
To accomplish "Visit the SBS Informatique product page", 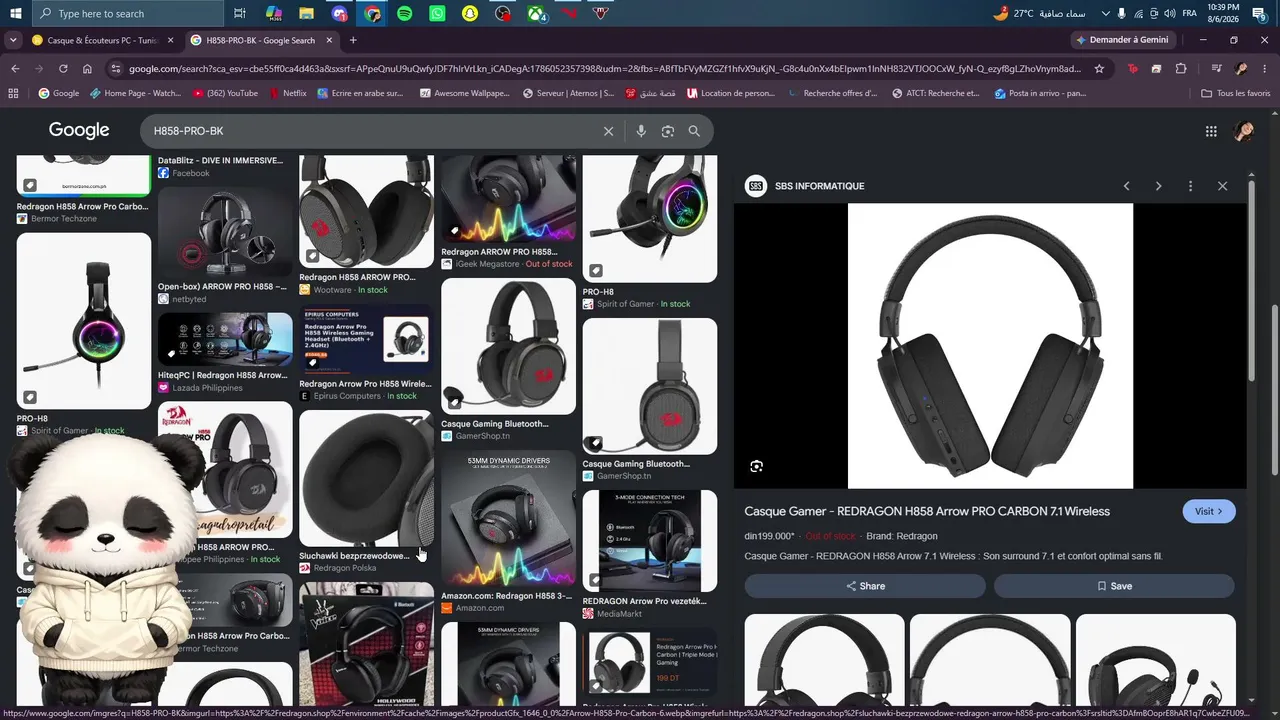I will (x=1209, y=511).
